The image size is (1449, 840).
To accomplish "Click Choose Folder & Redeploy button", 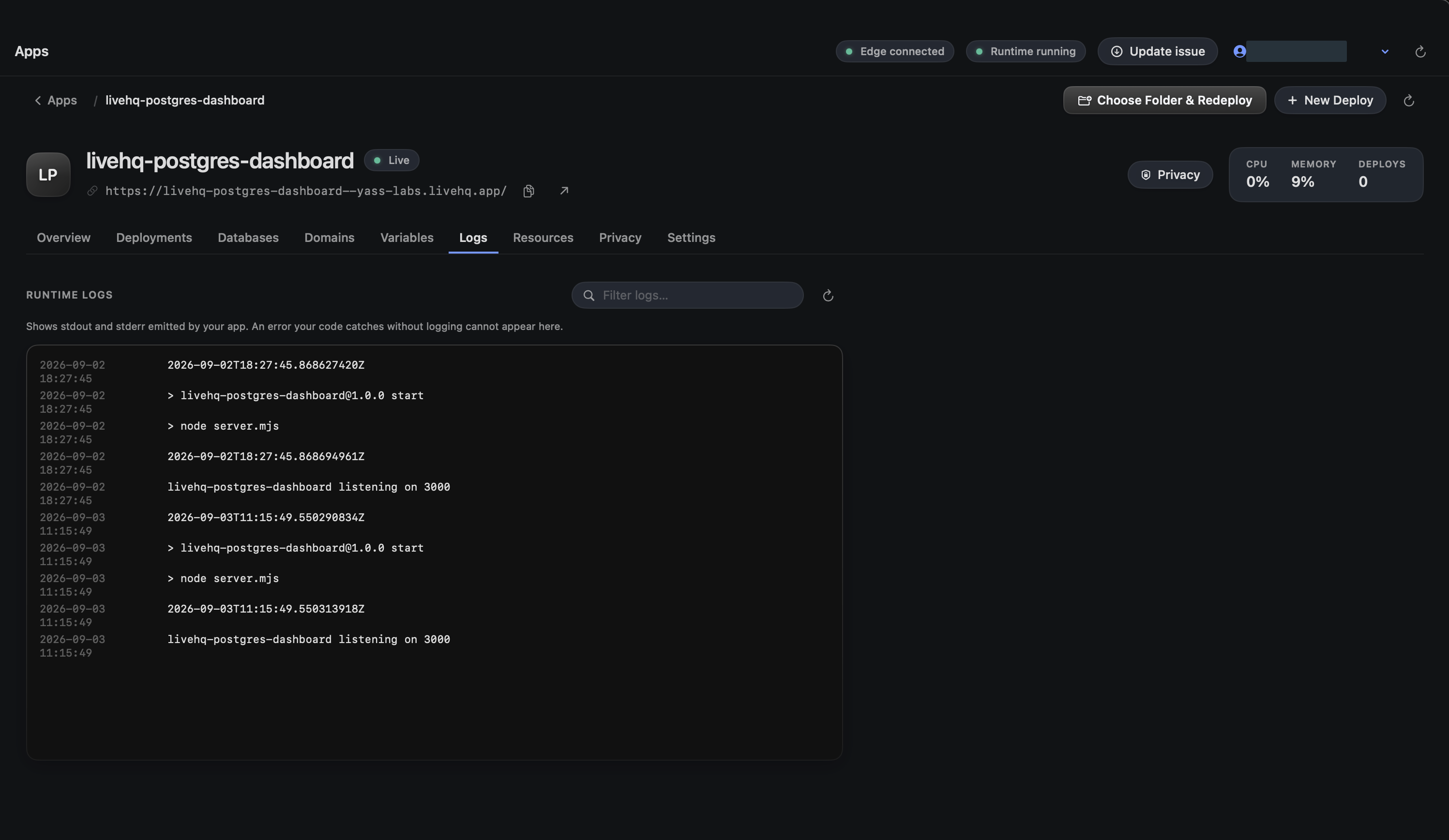I will (x=1164, y=100).
